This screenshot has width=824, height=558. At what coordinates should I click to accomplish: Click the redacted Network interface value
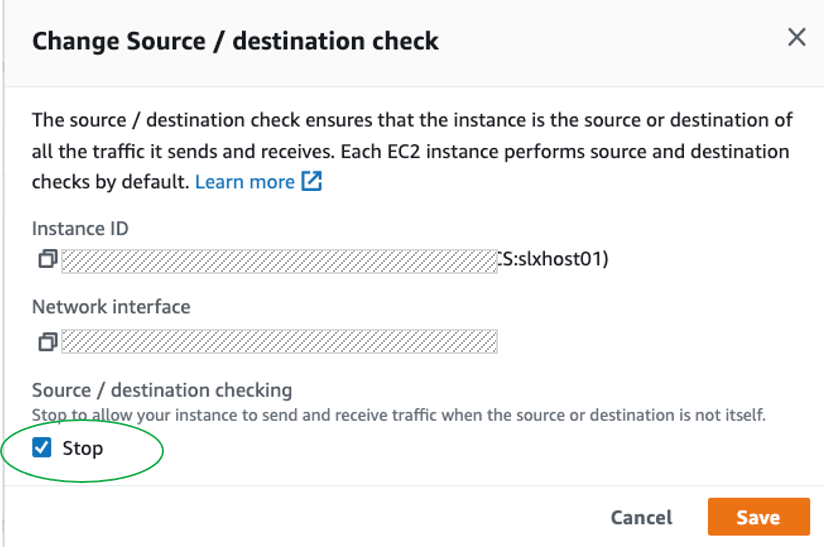(278, 343)
